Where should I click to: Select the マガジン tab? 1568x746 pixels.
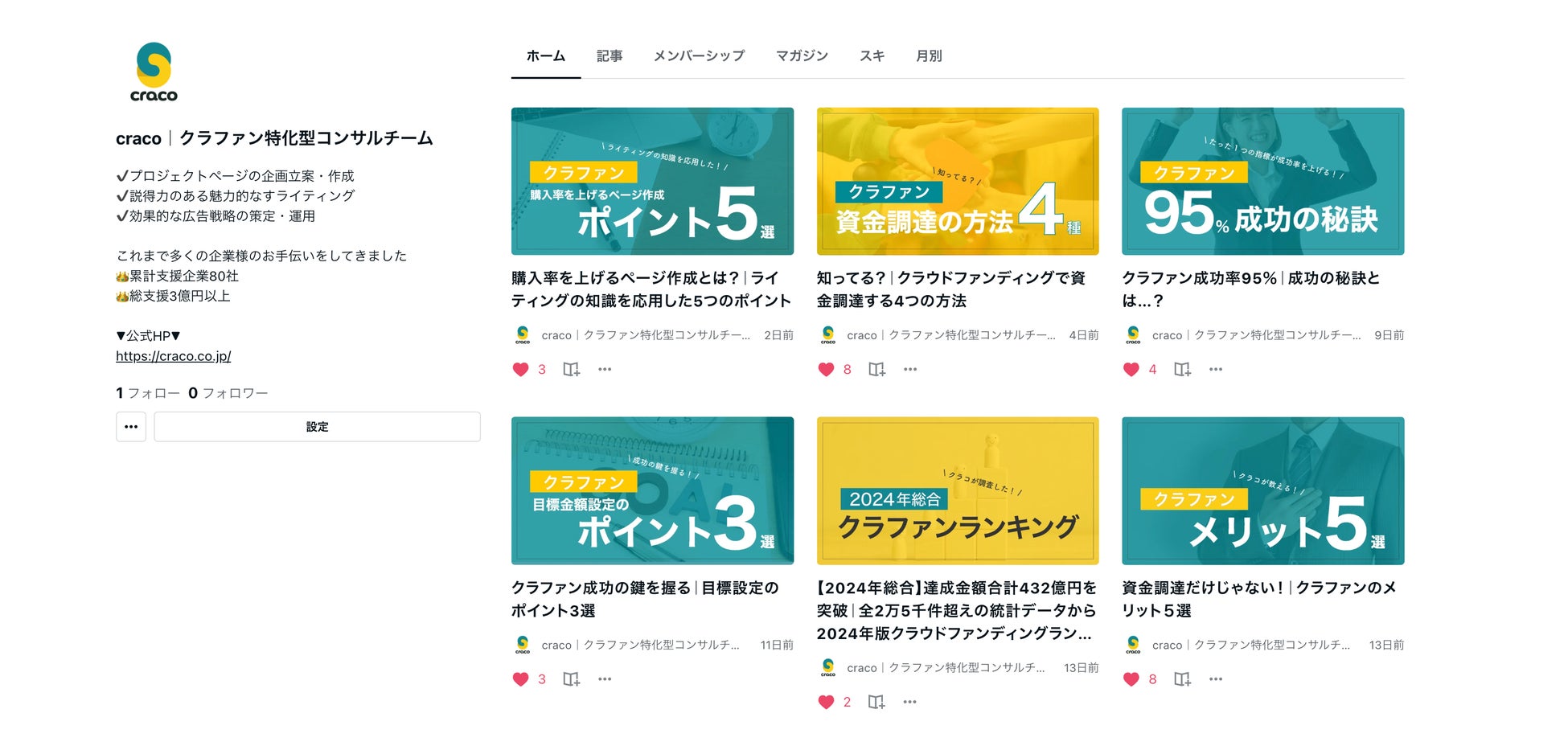tap(802, 56)
